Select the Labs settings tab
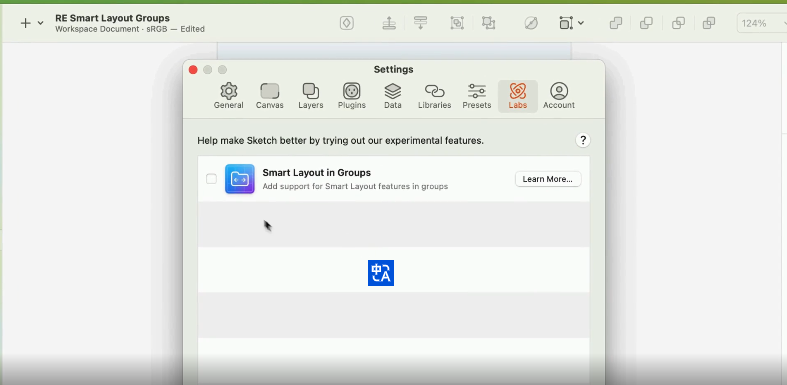 click(517, 96)
